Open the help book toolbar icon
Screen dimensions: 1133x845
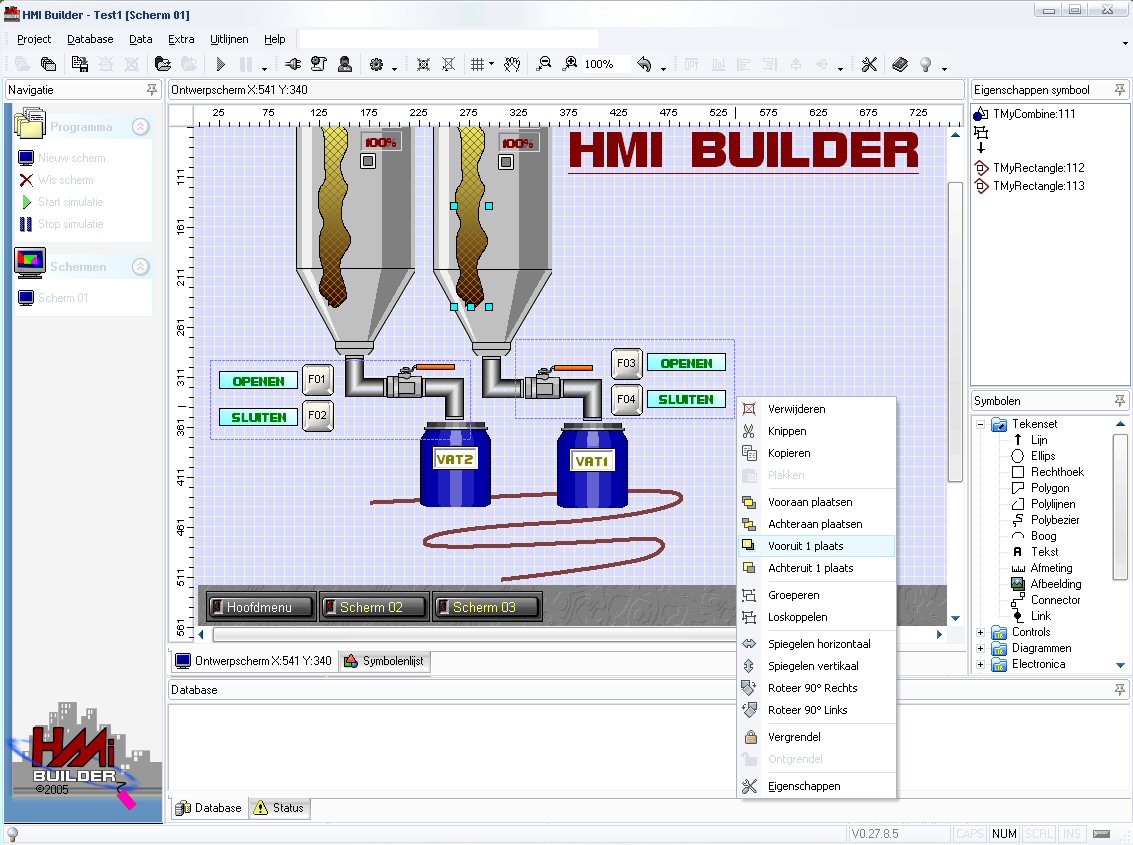[900, 64]
